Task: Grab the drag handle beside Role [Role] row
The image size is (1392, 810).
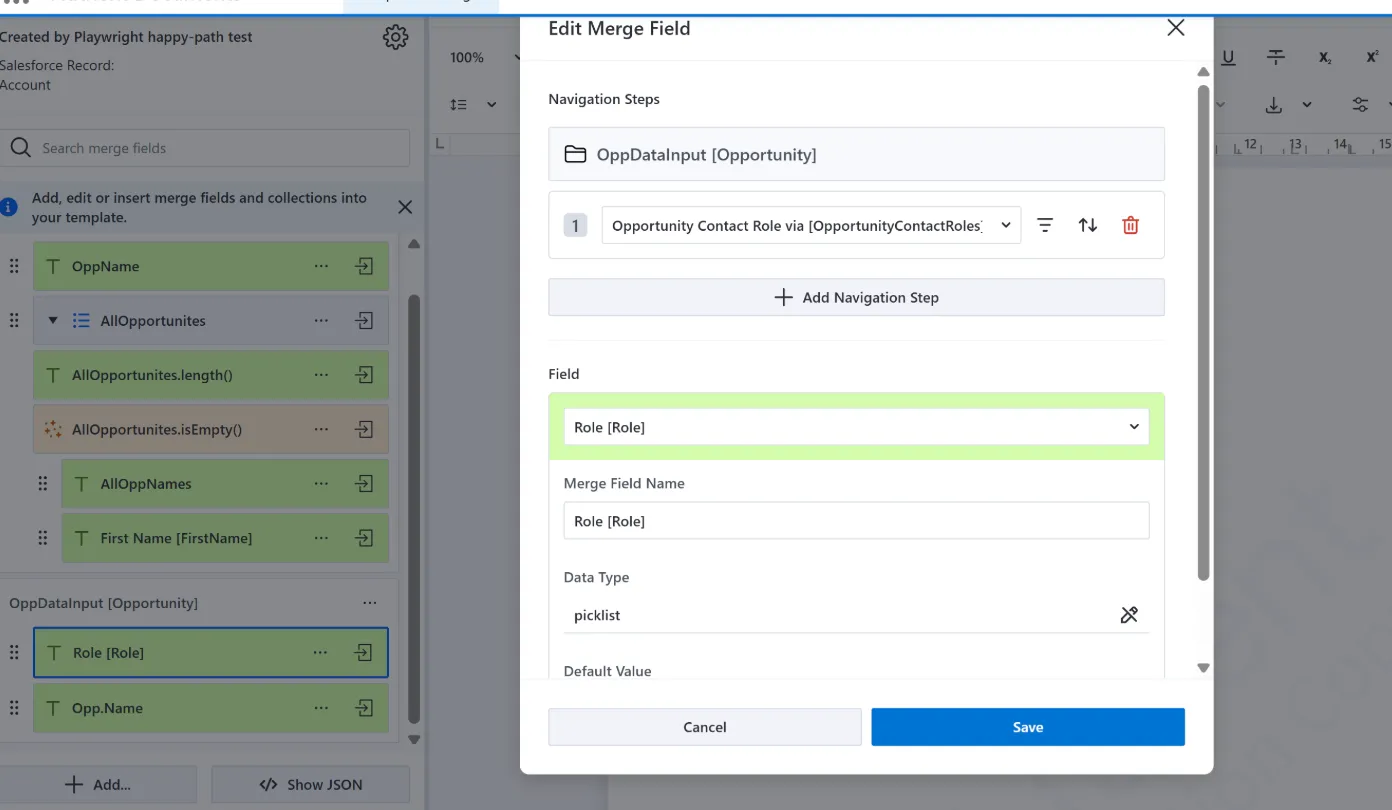Action: click(14, 653)
